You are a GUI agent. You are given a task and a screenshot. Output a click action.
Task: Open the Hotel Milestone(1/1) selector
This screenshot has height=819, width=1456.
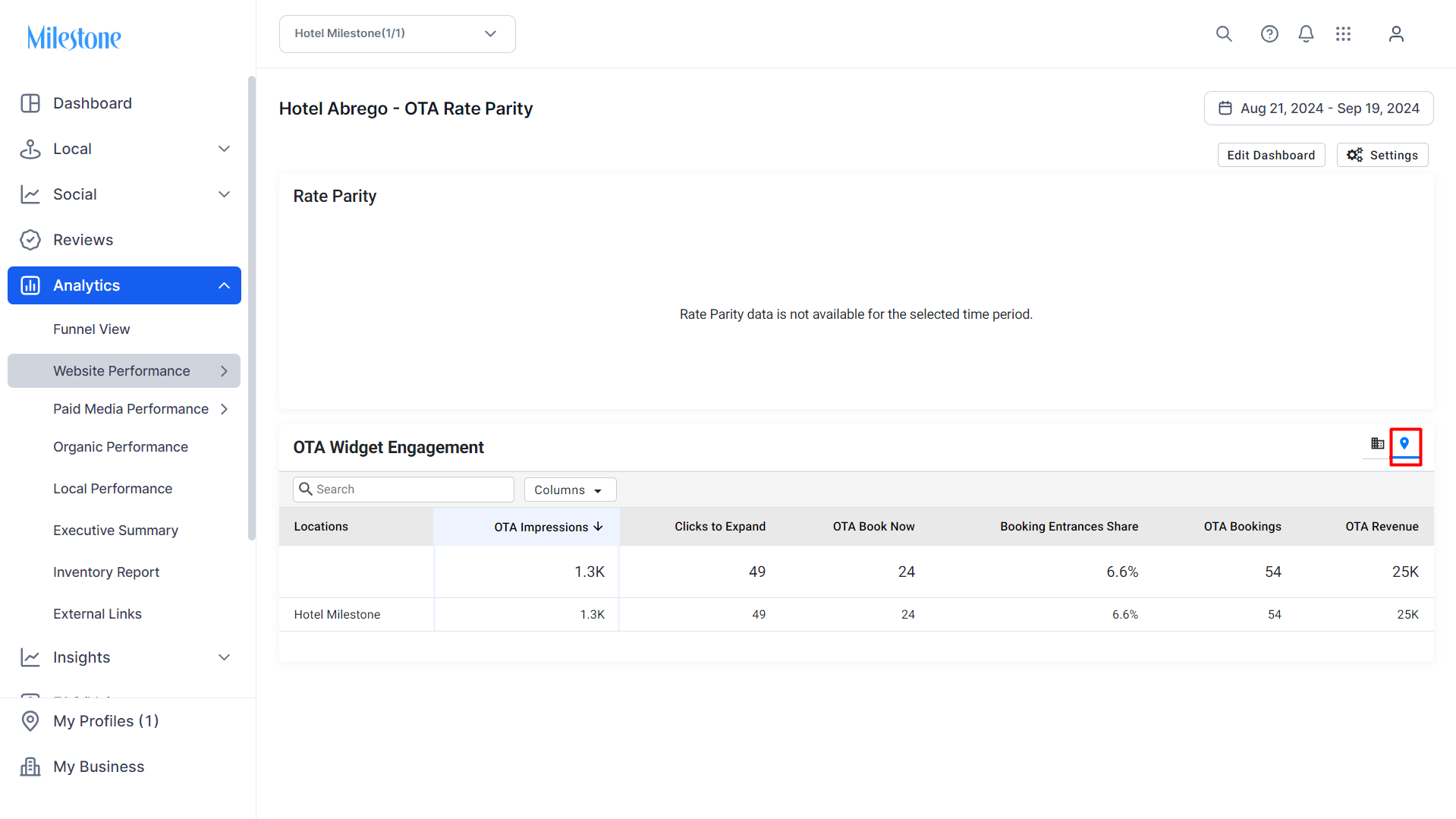coord(398,34)
